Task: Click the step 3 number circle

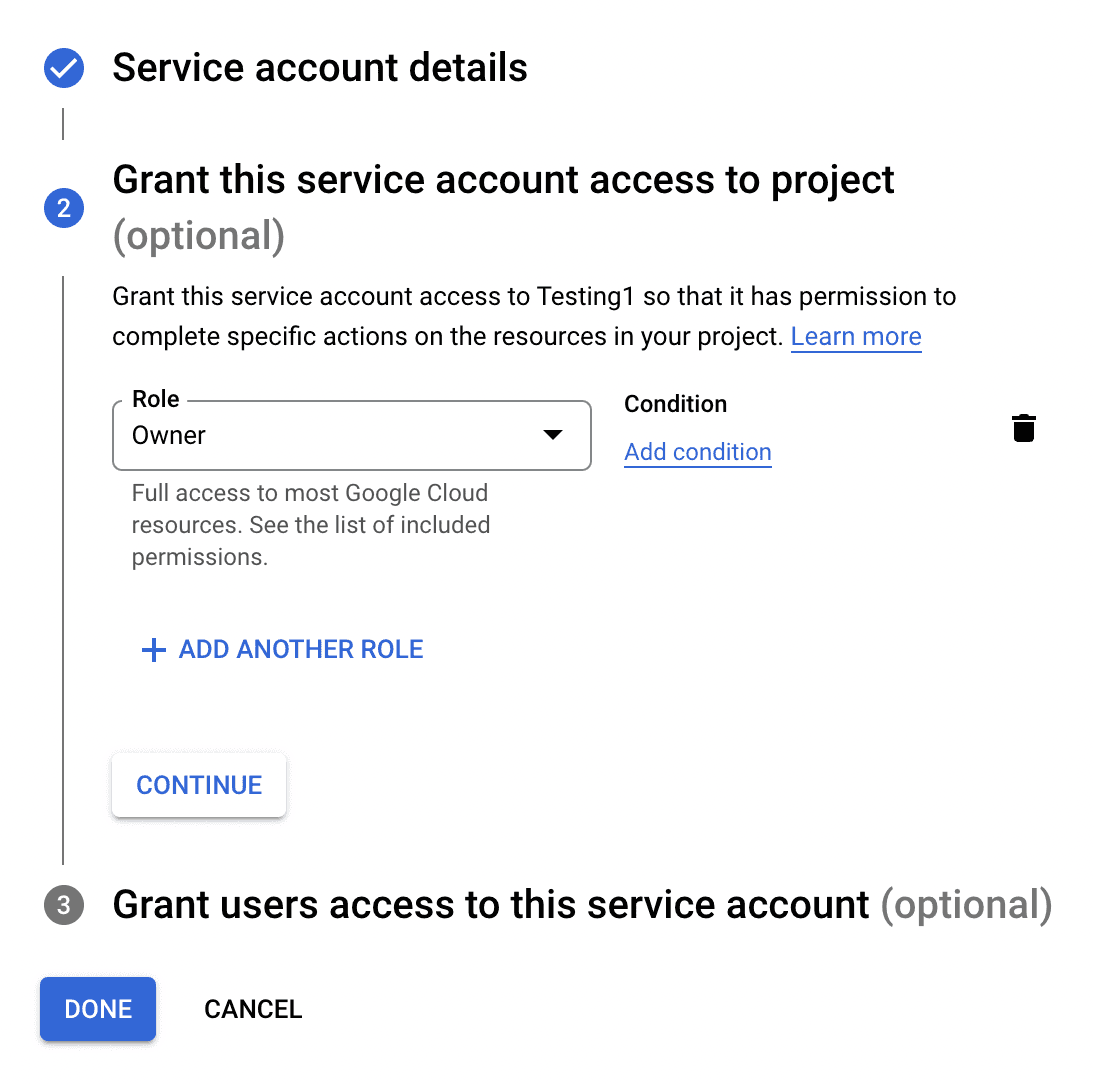Action: [63, 905]
